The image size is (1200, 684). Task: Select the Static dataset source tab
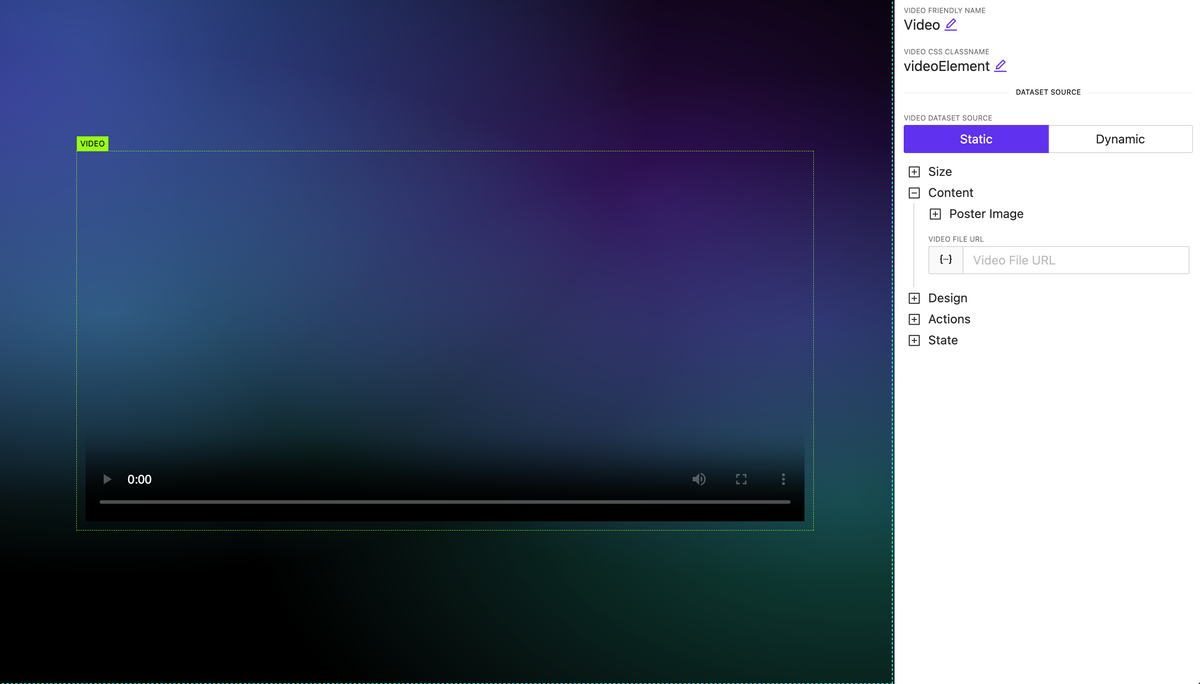pyautogui.click(x=976, y=138)
